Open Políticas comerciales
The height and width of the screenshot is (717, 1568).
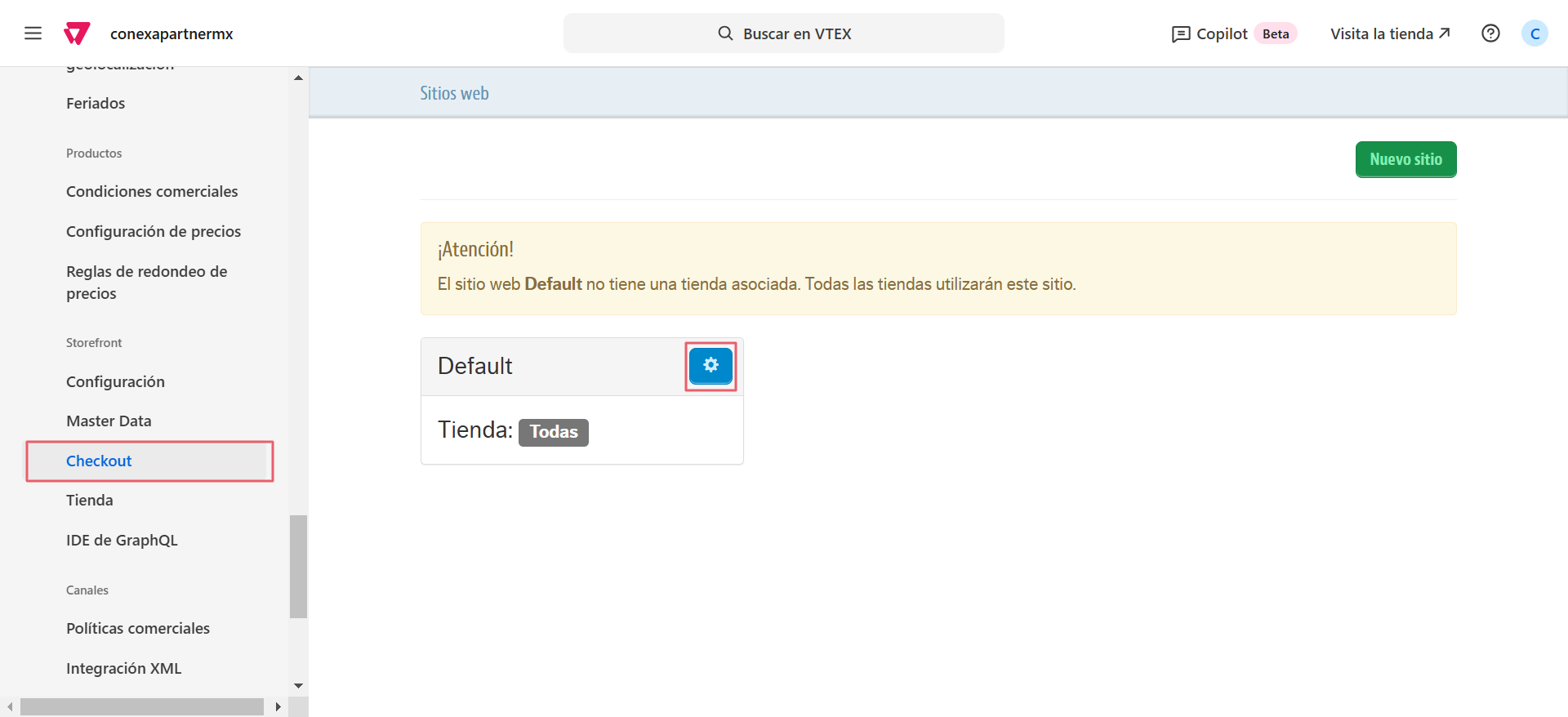coord(138,629)
